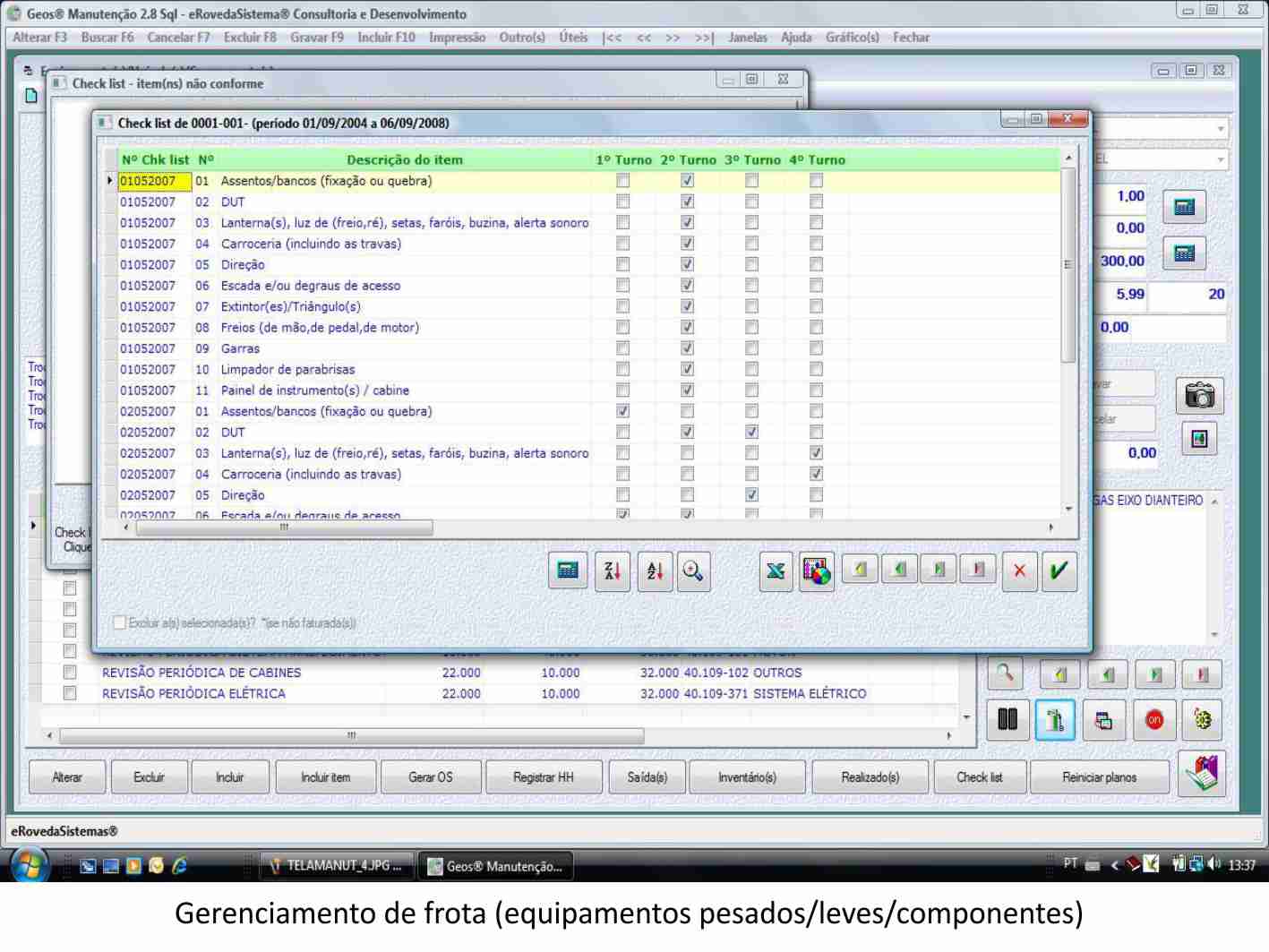This screenshot has height=952, width=1269.
Task: Click the Check list button at bottom
Action: coord(980,777)
